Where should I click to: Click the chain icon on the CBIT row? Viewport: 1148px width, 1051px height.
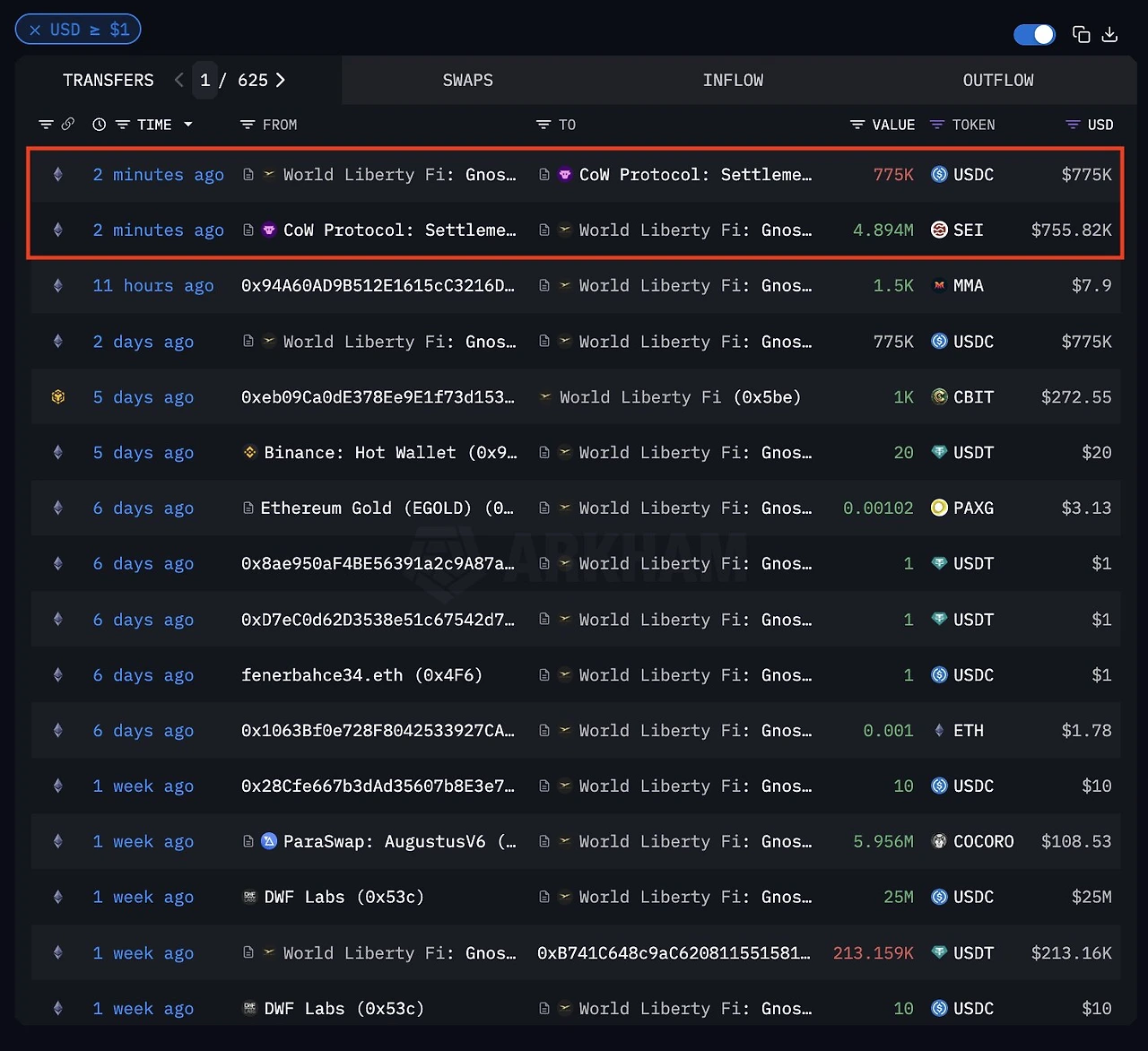pos(58,397)
